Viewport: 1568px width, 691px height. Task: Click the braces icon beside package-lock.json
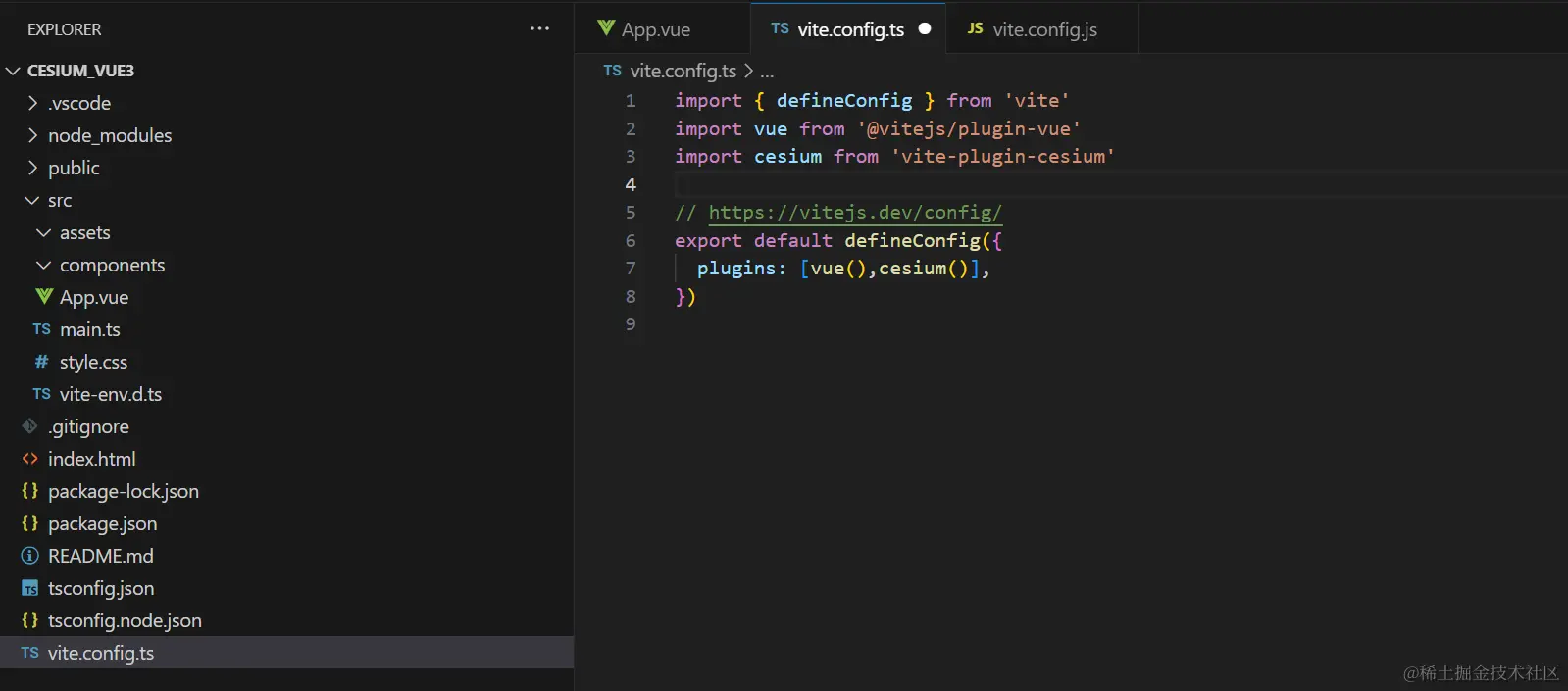30,491
